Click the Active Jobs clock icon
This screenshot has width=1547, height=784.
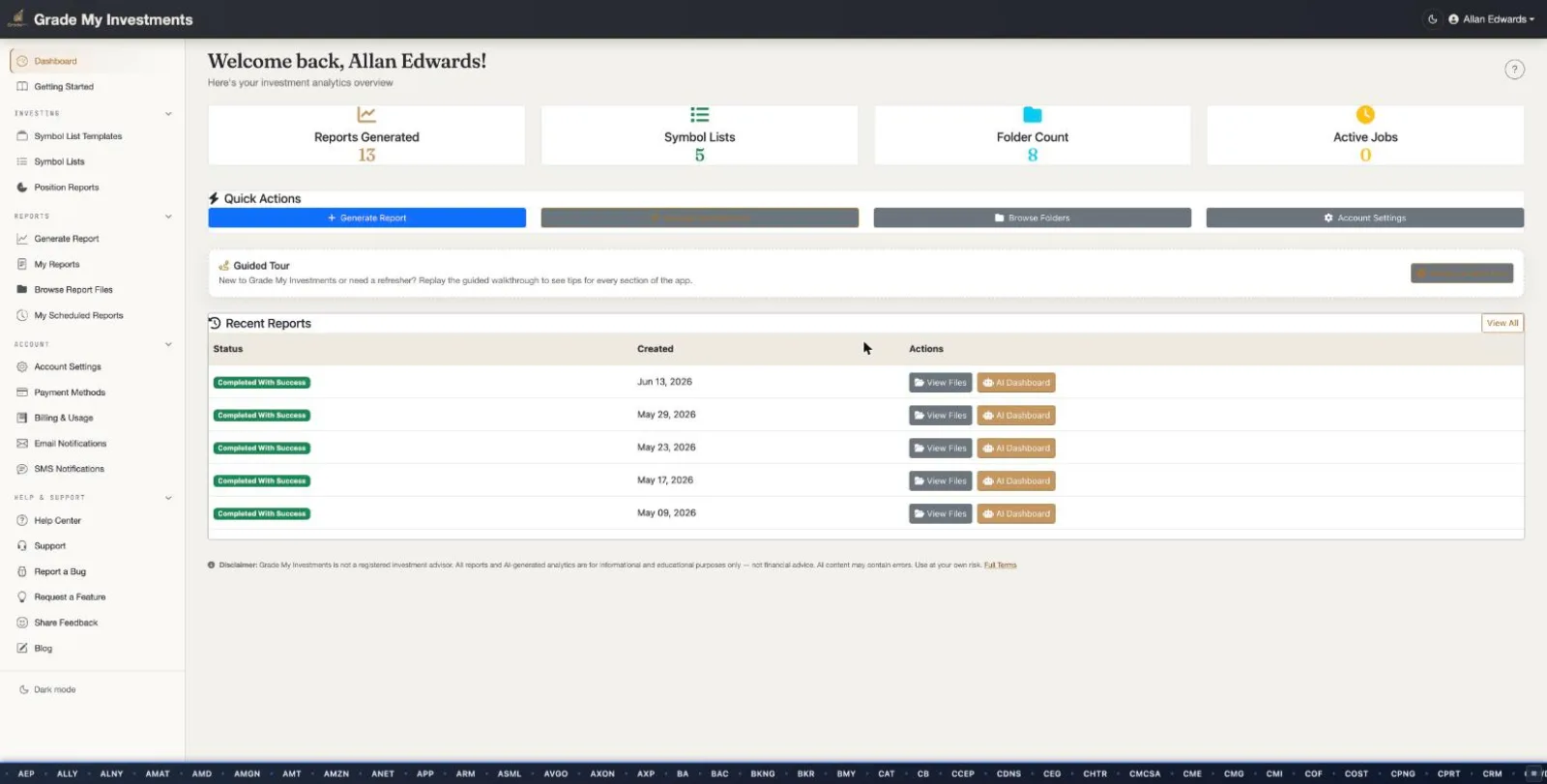click(1365, 115)
